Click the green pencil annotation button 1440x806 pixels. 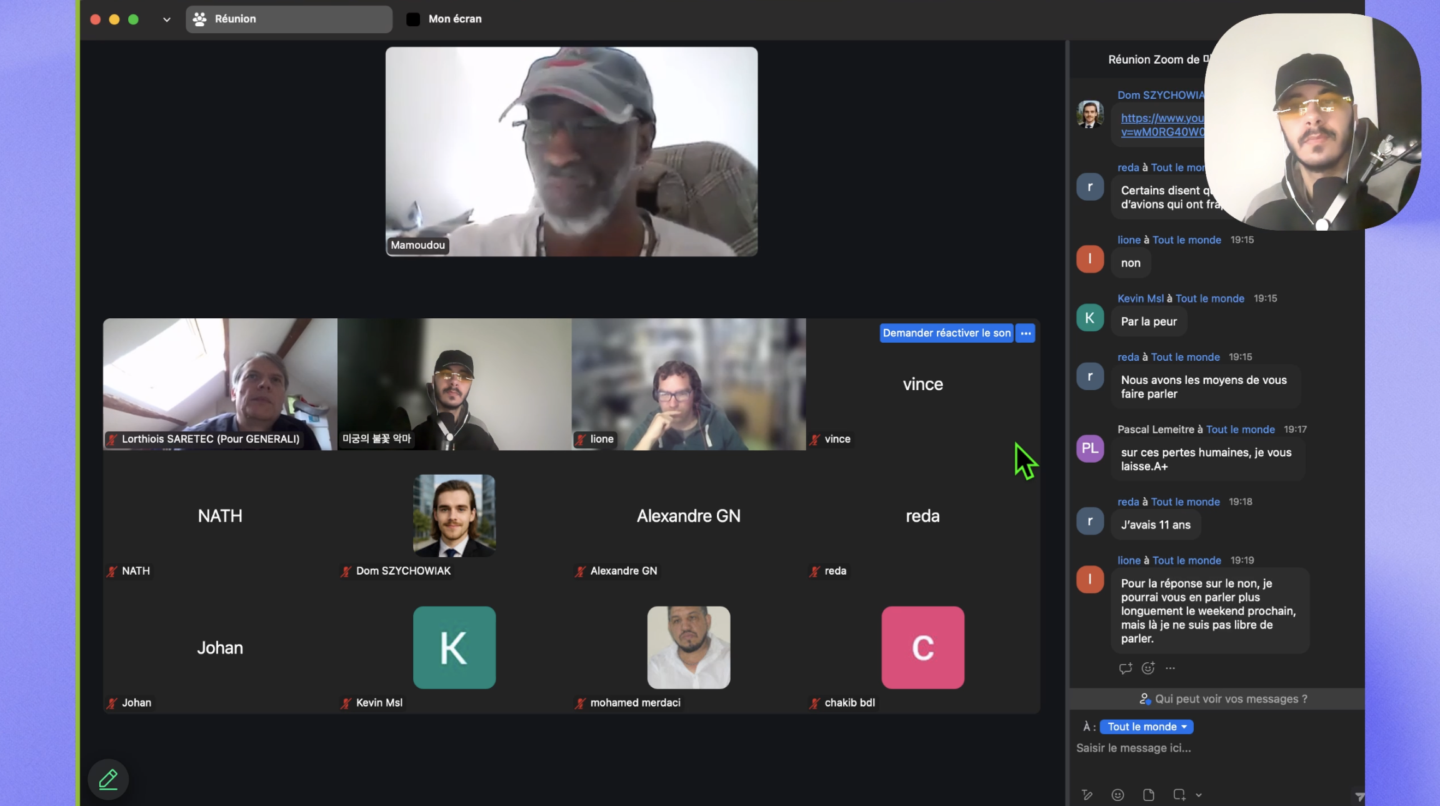(x=108, y=779)
